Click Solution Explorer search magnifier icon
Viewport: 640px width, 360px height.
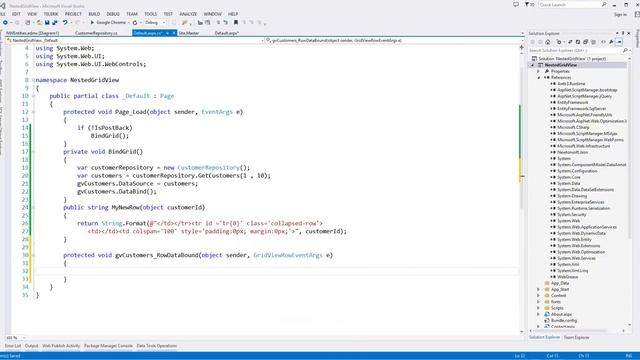625,50
